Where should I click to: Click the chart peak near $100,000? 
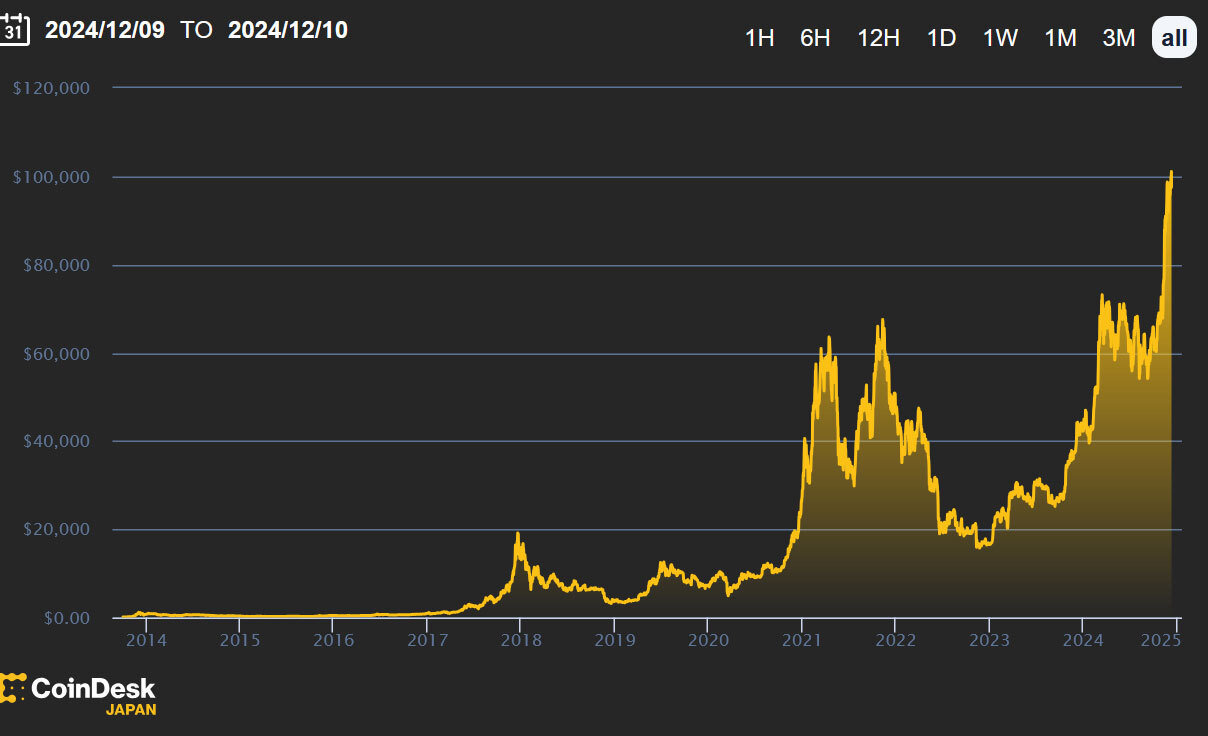tap(1171, 173)
